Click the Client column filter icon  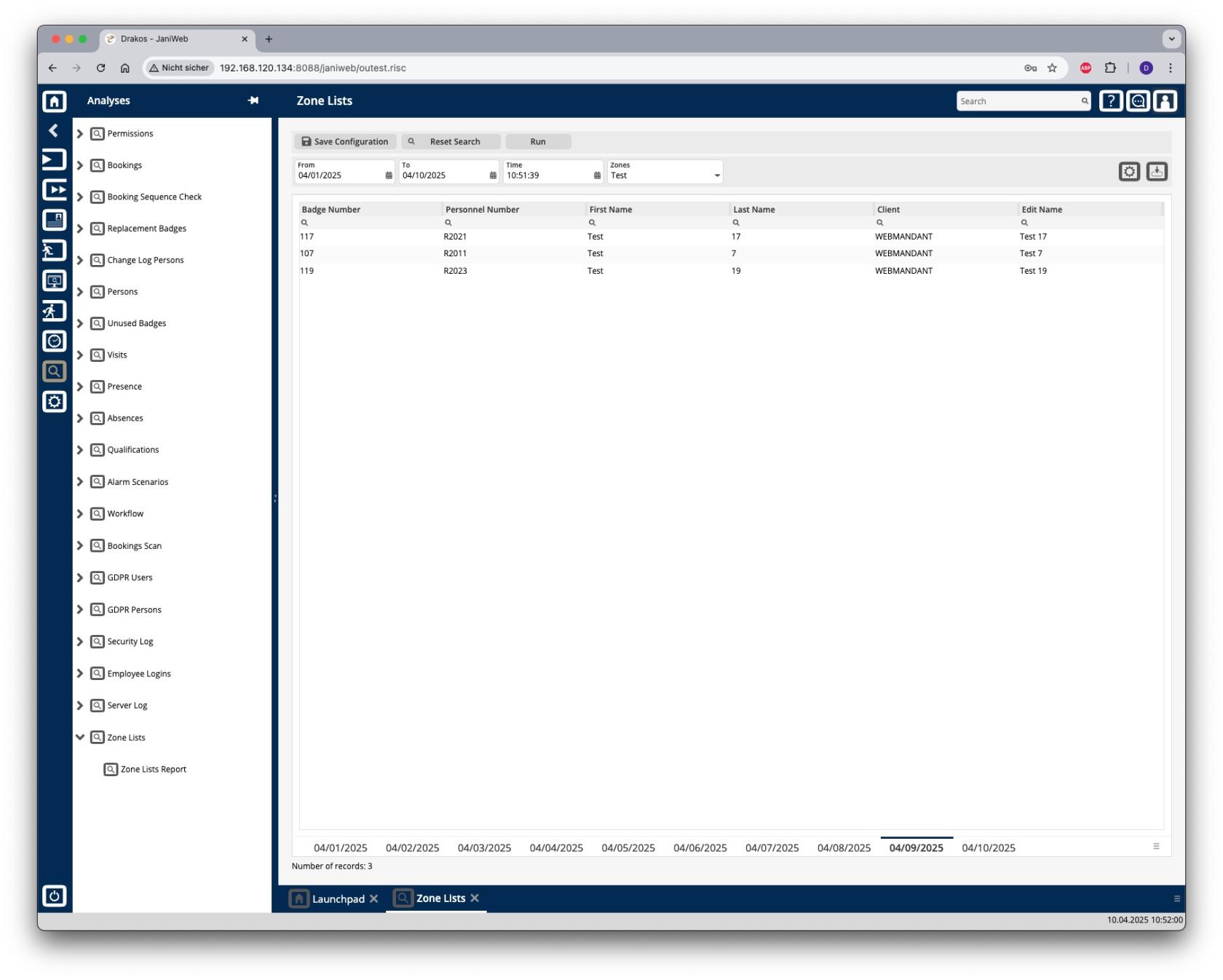pyautogui.click(x=880, y=223)
